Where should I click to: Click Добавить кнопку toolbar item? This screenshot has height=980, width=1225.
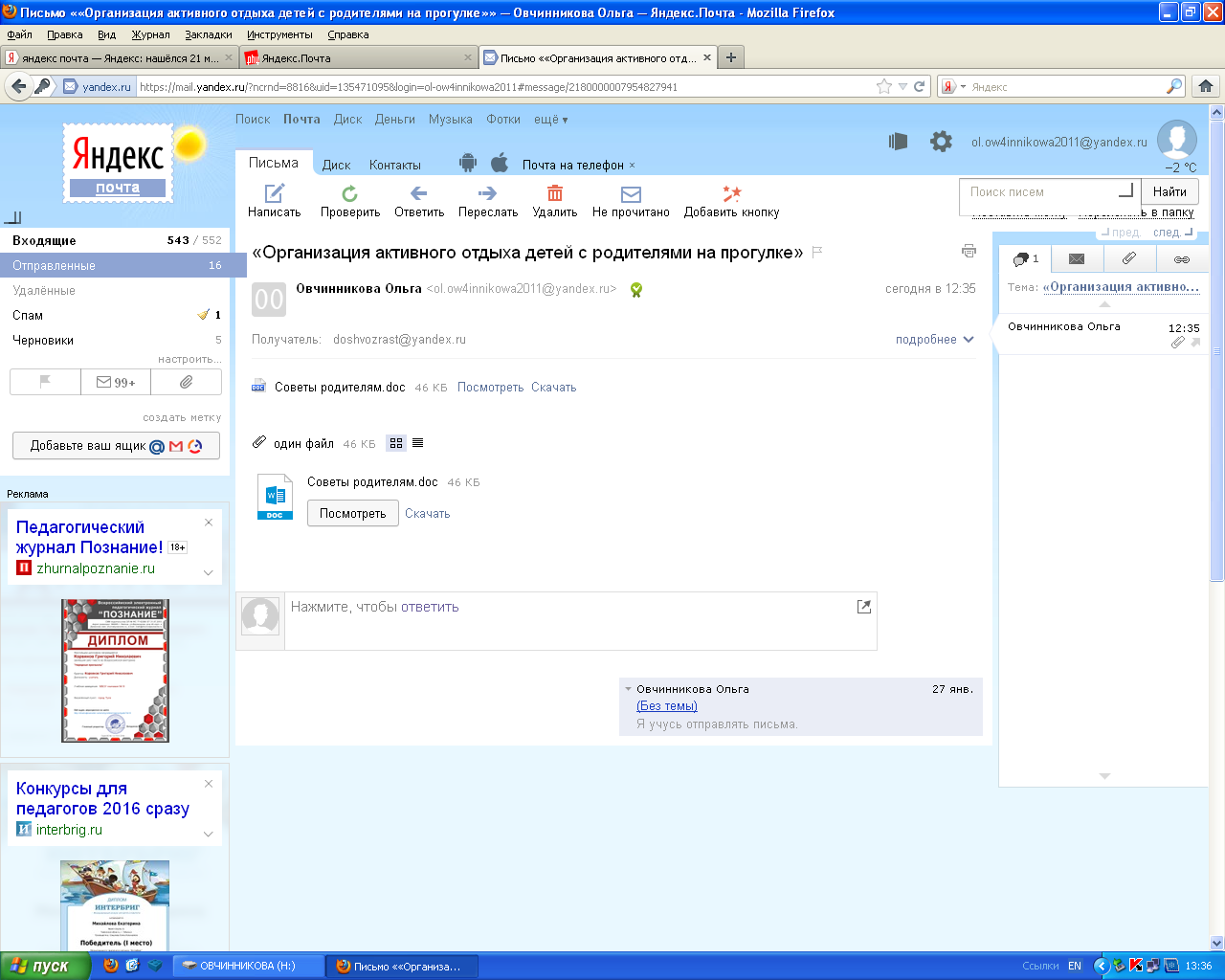(731, 201)
